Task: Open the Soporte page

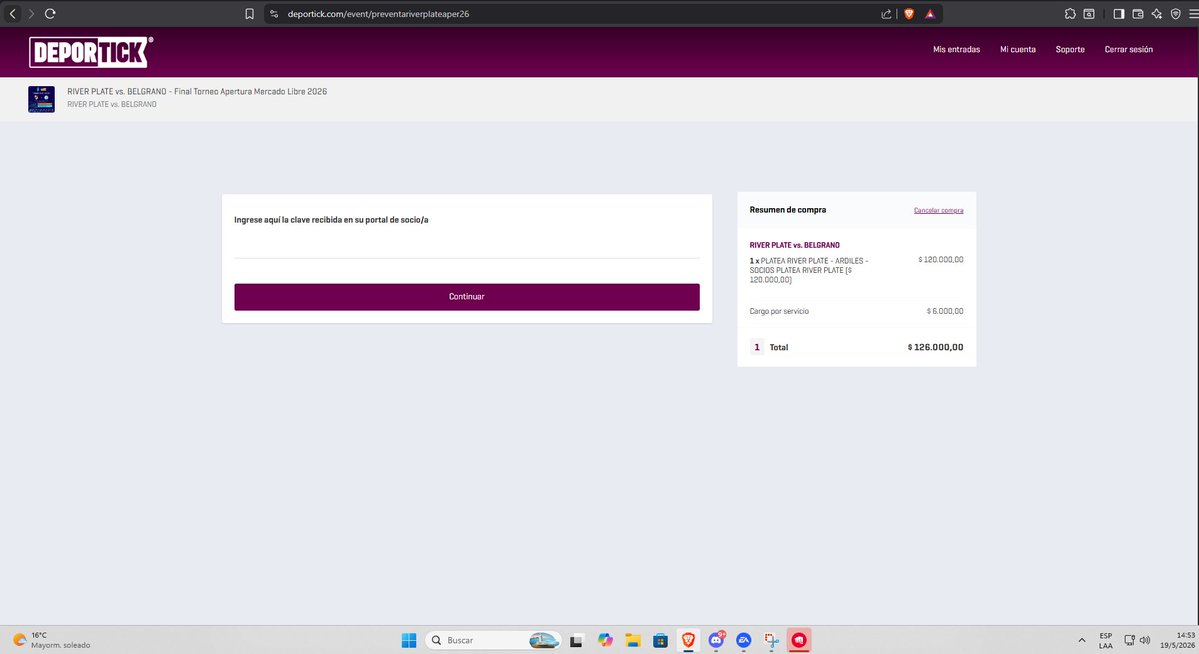Action: tap(1070, 50)
